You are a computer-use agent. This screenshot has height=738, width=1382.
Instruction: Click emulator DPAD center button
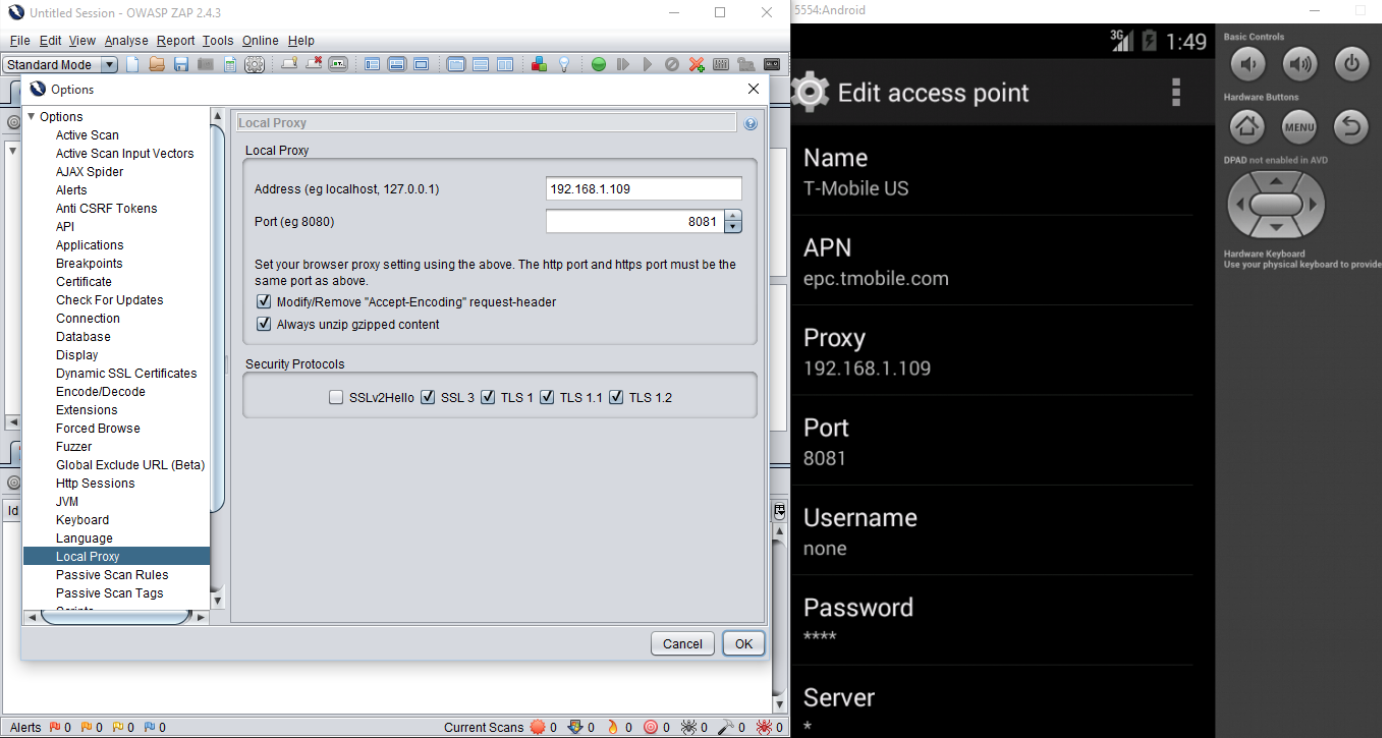(1275, 204)
